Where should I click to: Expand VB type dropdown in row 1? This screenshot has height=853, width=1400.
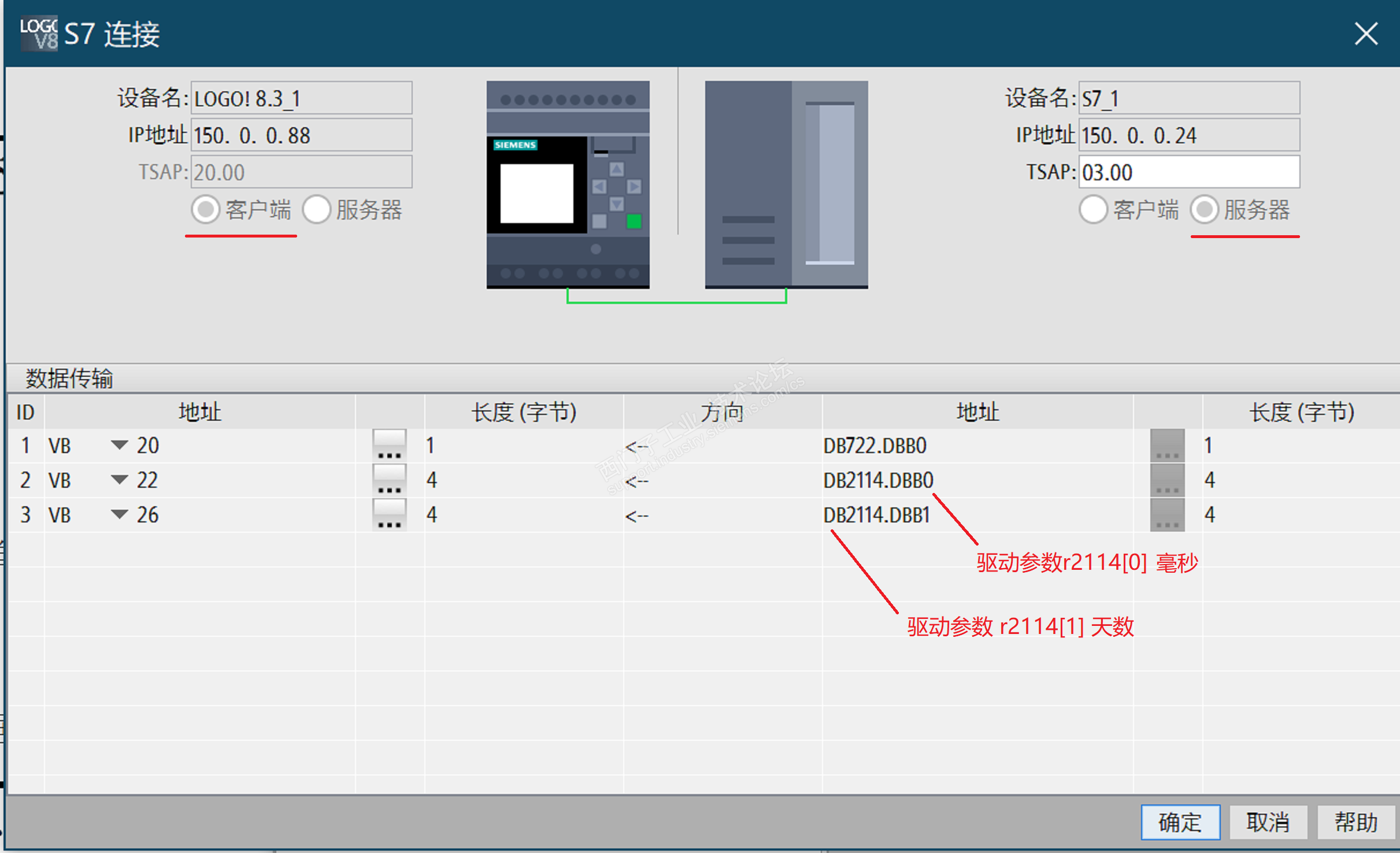[119, 445]
